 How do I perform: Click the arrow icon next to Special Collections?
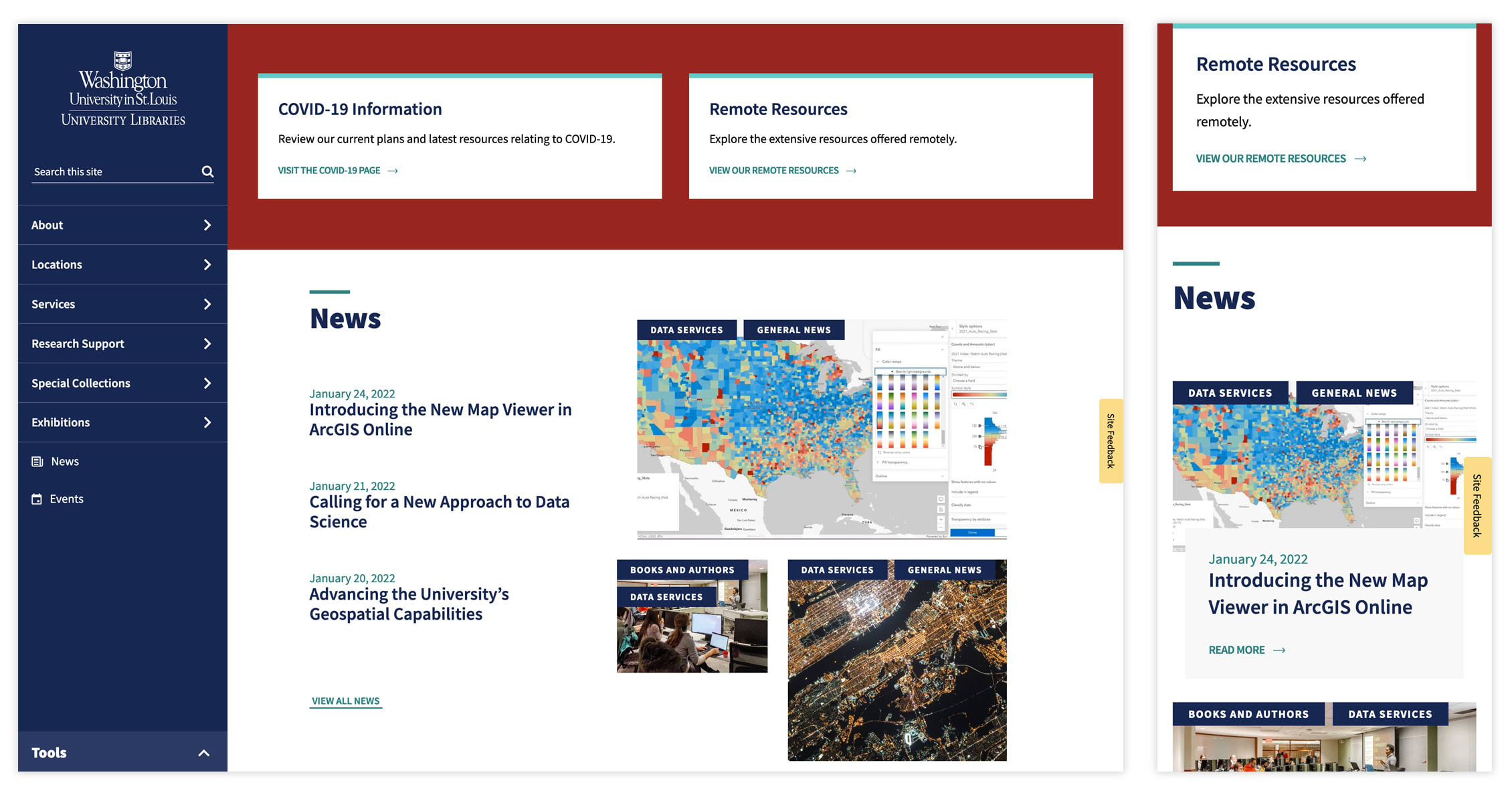[x=207, y=382]
